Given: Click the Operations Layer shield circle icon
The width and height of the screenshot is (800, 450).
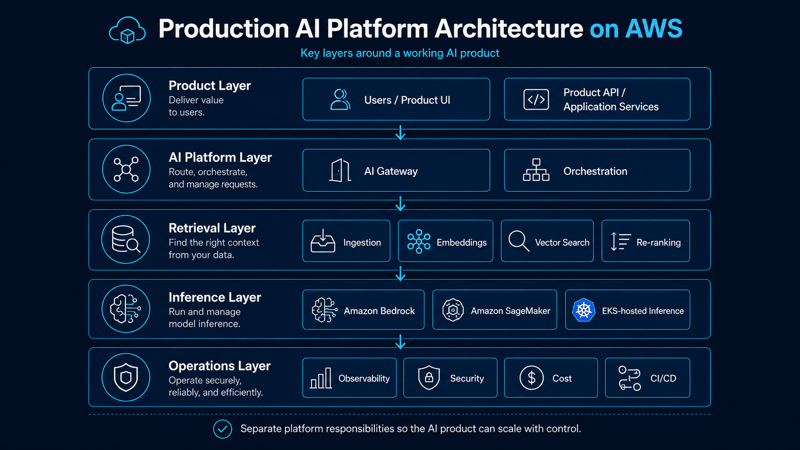Looking at the screenshot, I should pos(126,378).
